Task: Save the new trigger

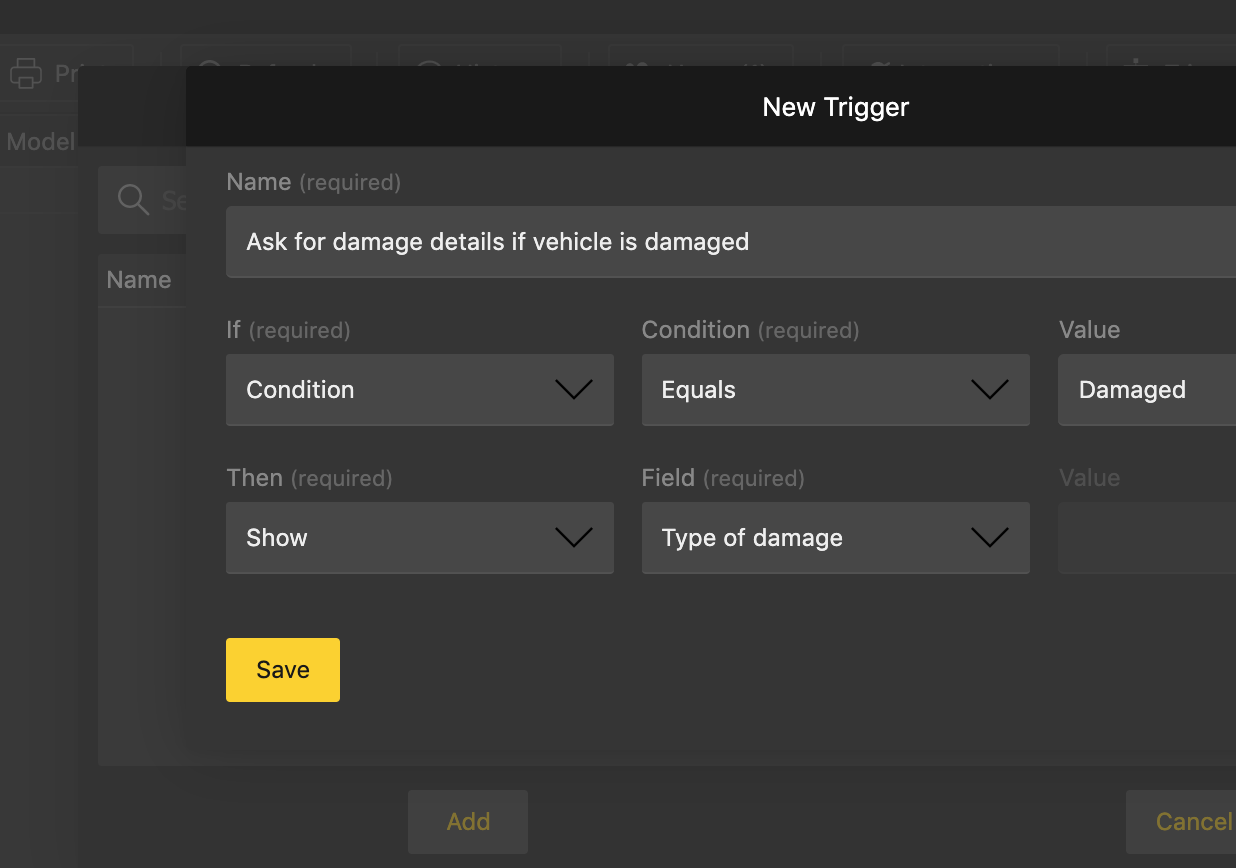Action: (x=283, y=670)
